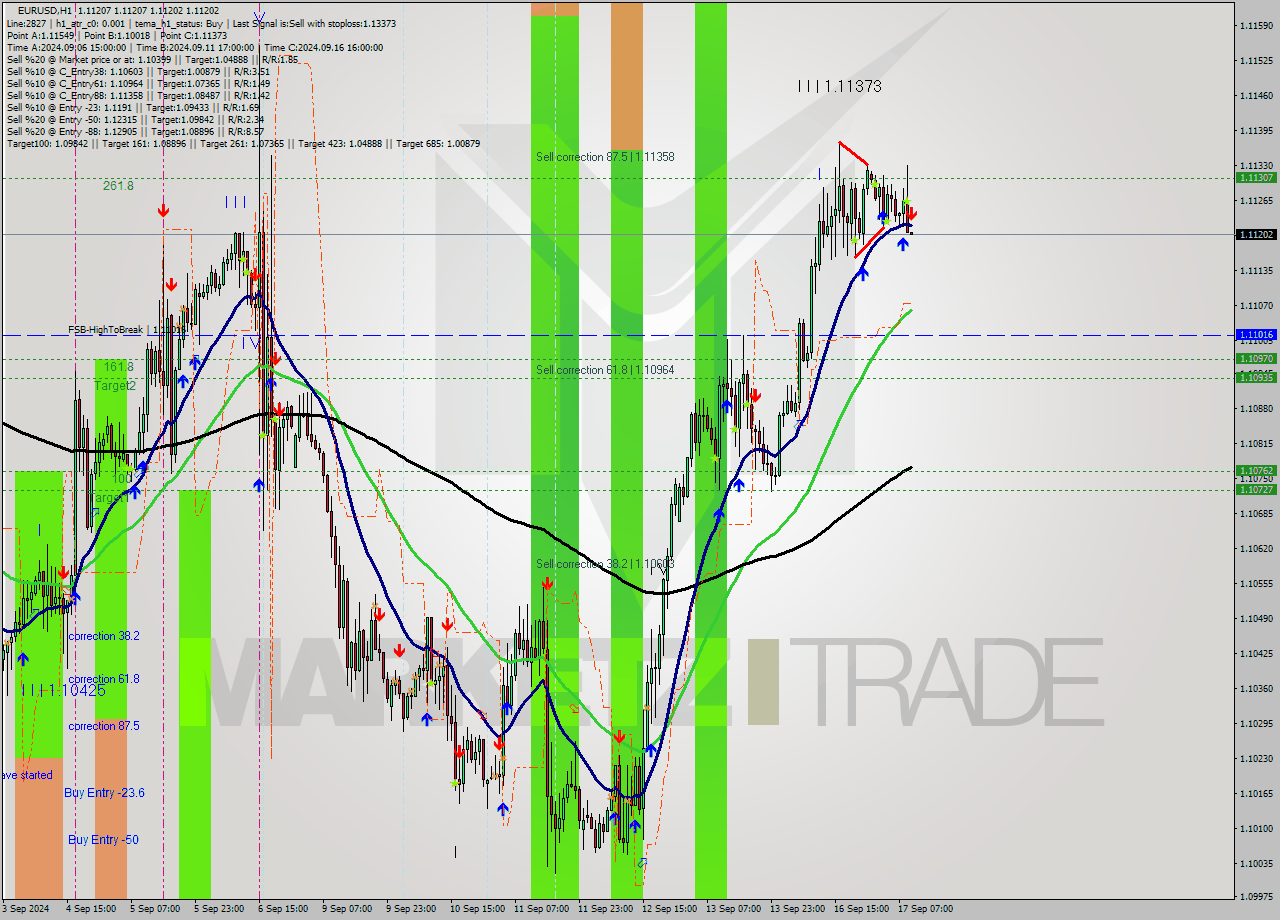Click the 'Sell %20 @ Entry -50' row
The height and width of the screenshot is (920, 1280).
(135, 119)
